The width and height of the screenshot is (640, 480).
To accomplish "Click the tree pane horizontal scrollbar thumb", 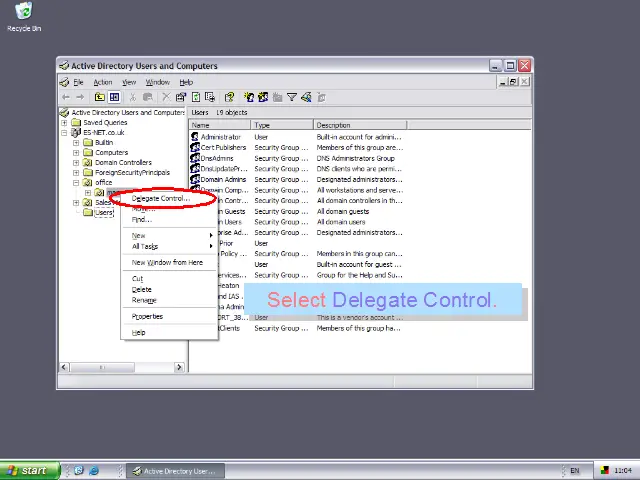I will coord(102,367).
